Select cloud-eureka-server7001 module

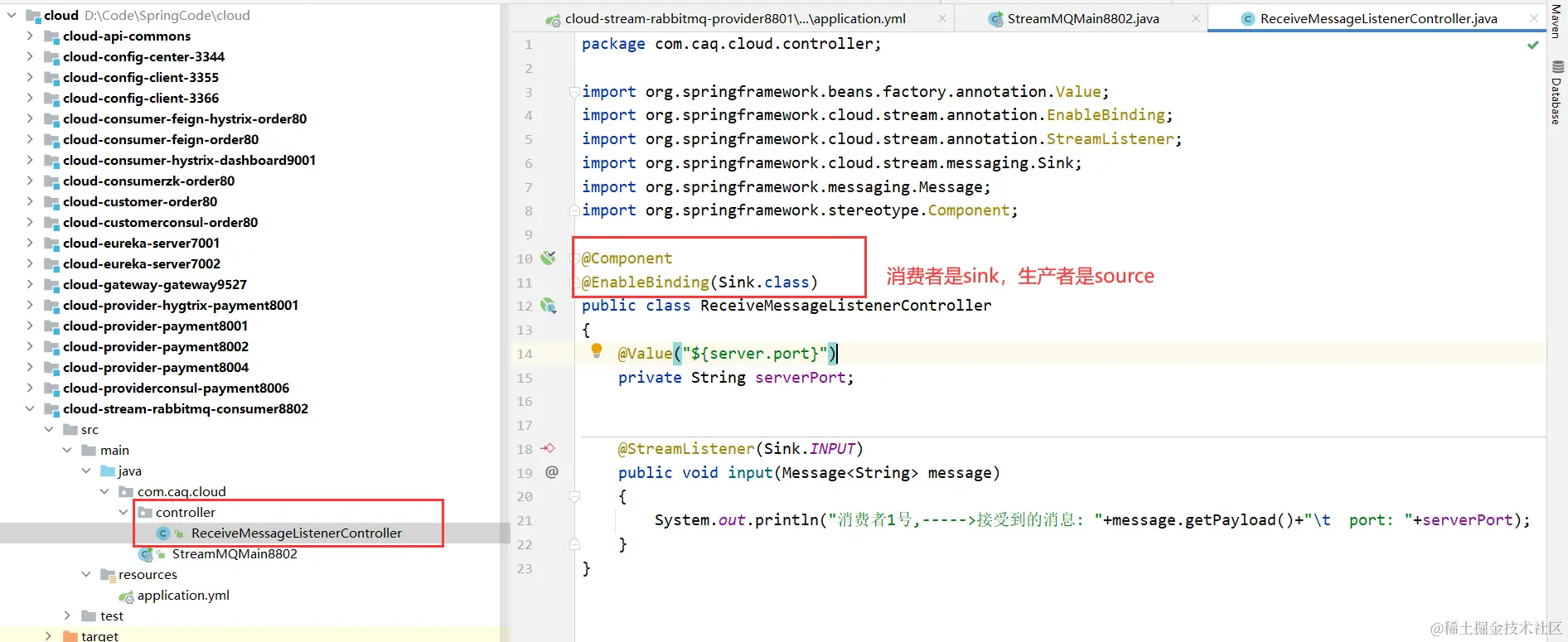142,243
